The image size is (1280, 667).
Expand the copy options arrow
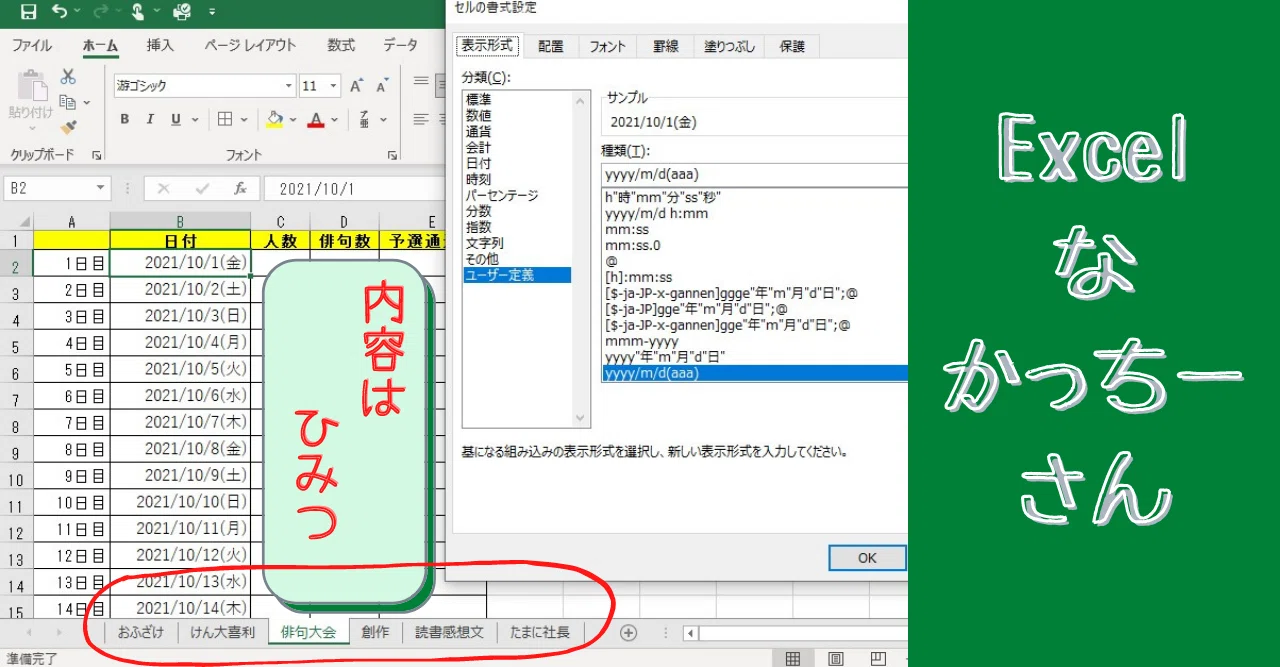86,103
